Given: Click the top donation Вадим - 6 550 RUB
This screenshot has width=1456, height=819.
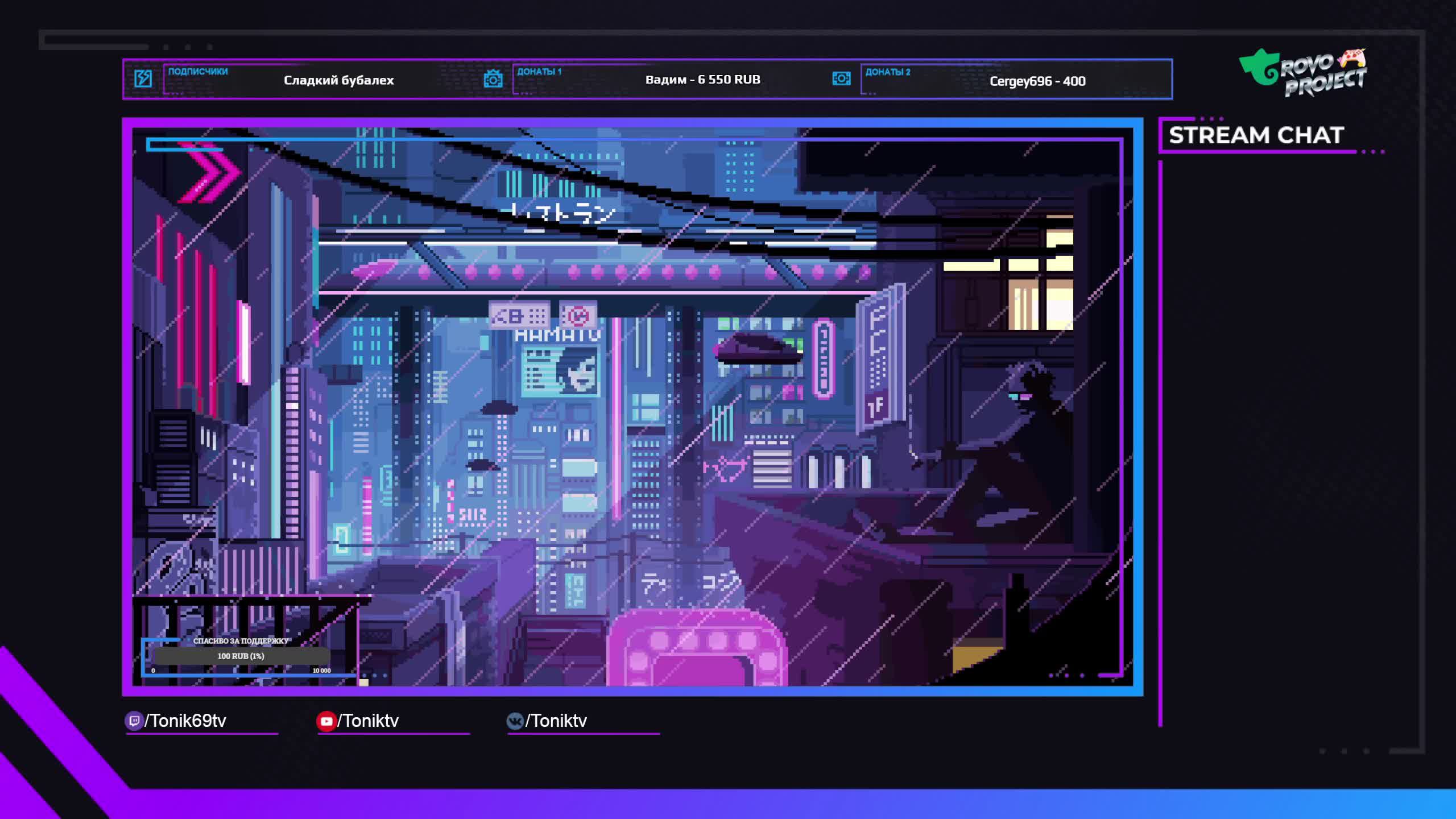Looking at the screenshot, I should [702, 80].
